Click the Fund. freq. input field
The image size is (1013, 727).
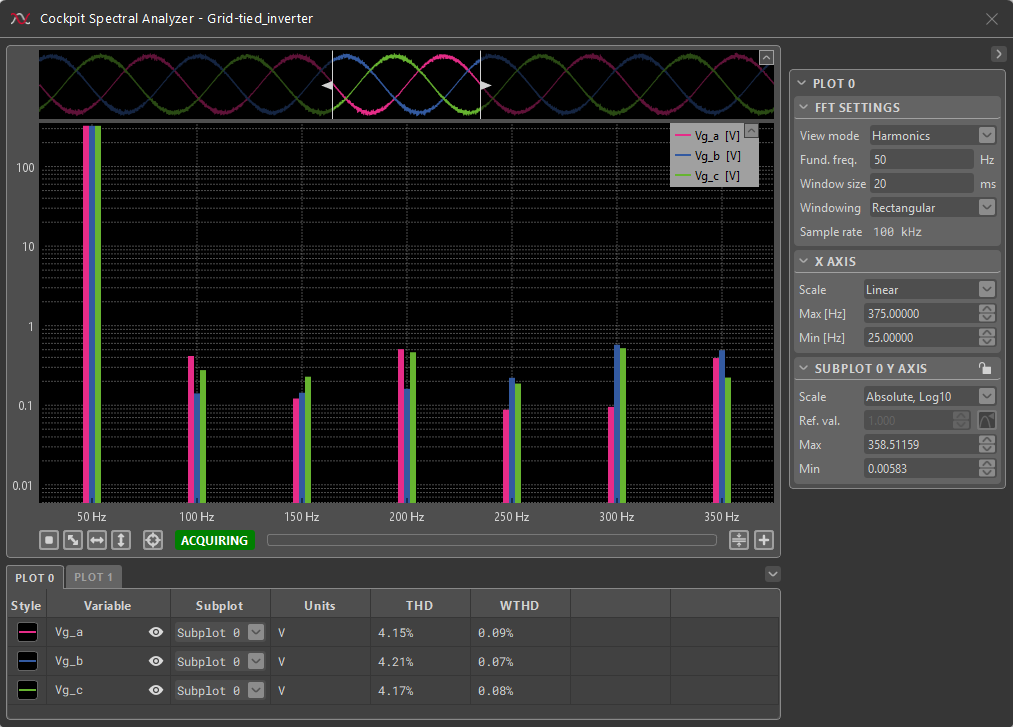(x=920, y=160)
